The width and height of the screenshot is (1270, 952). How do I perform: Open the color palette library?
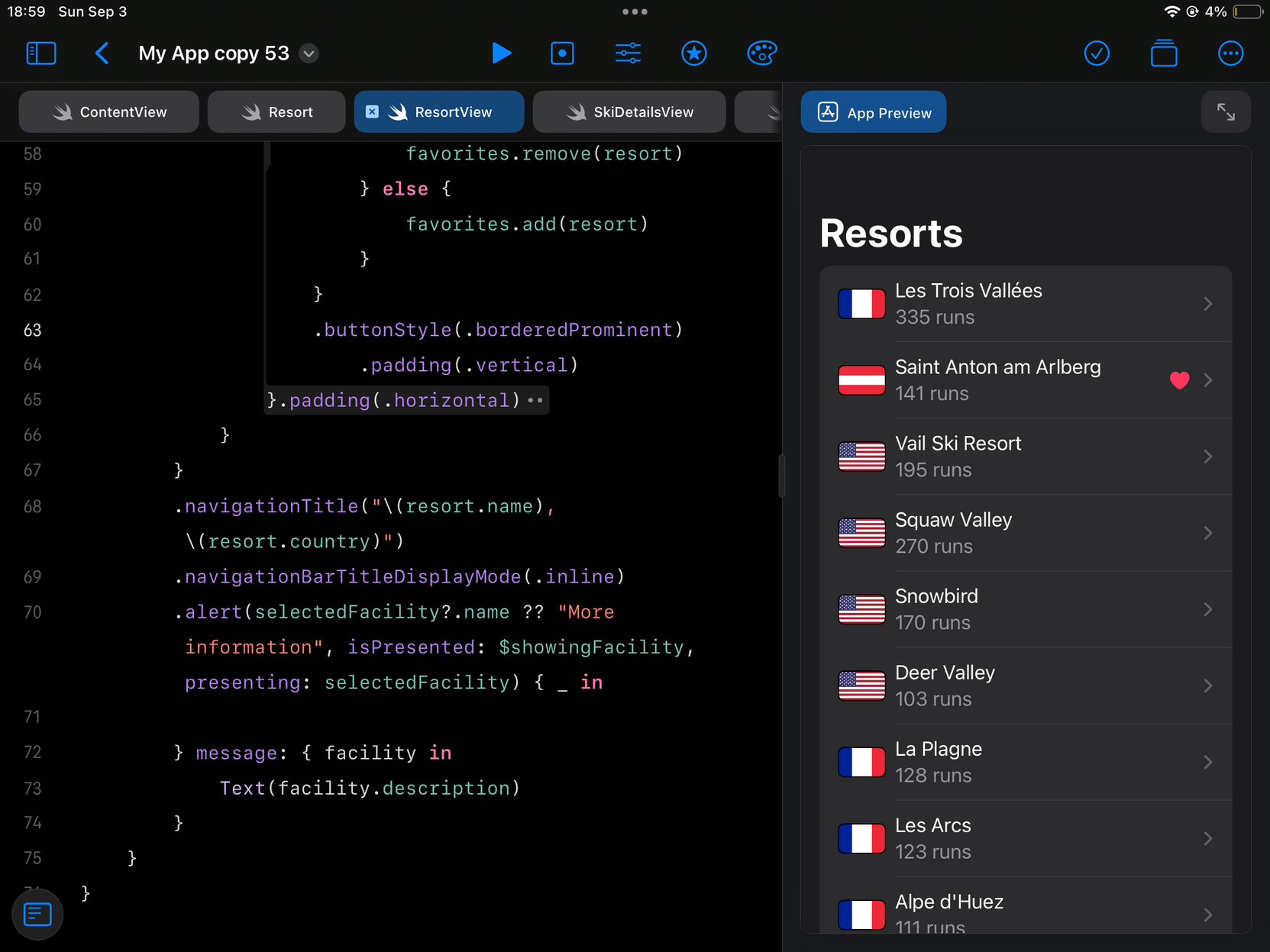pyautogui.click(x=761, y=53)
